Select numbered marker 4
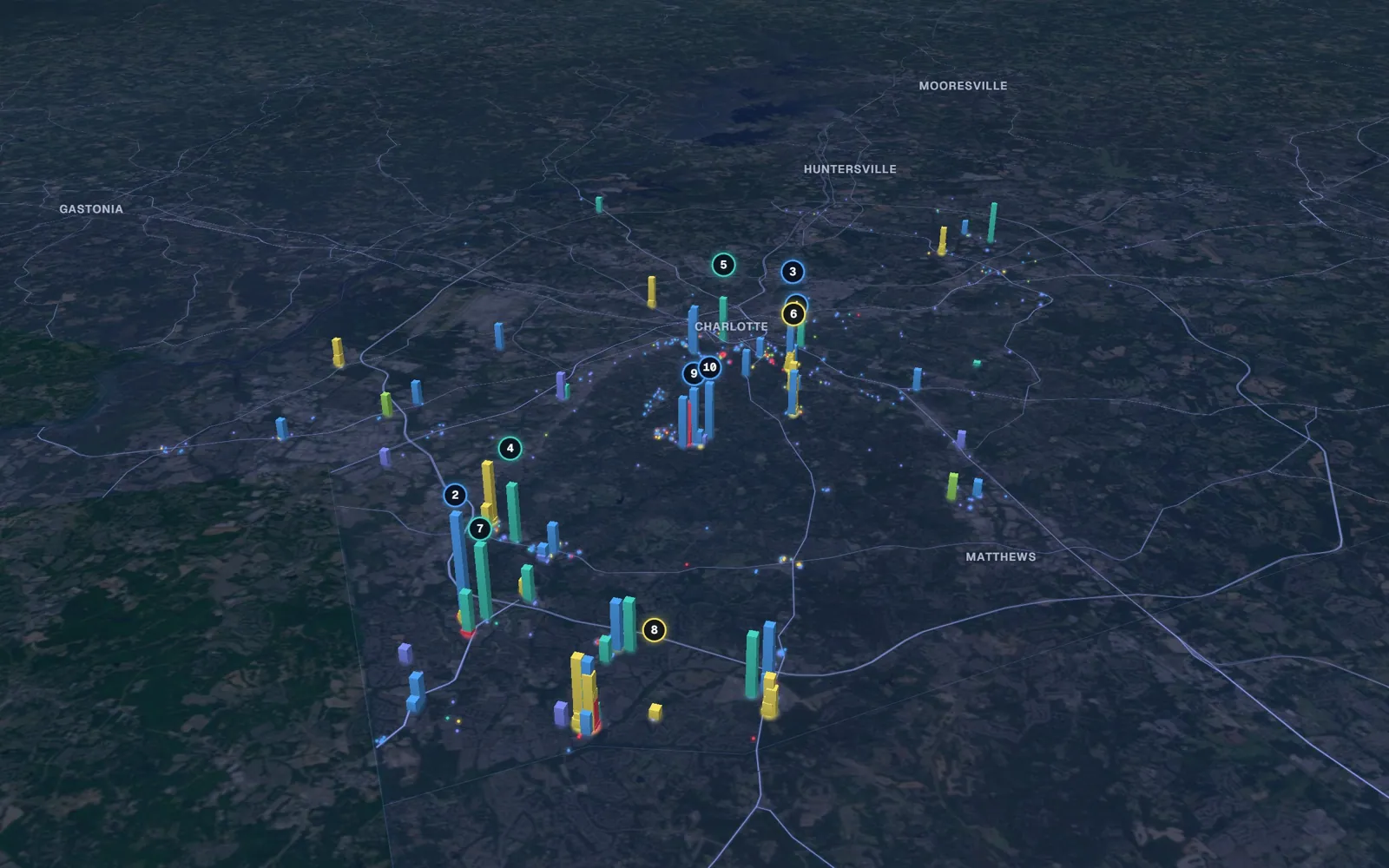 (x=510, y=448)
